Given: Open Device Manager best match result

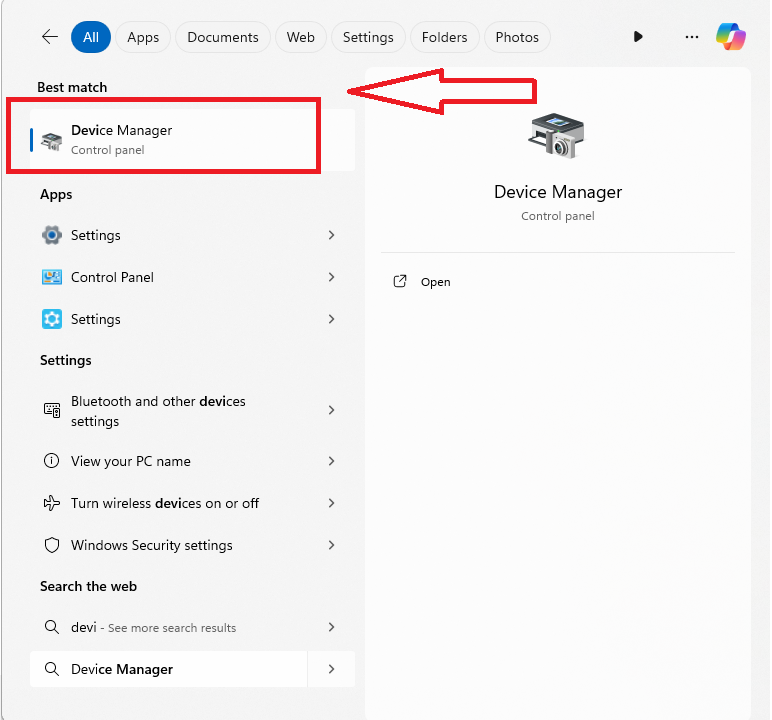Looking at the screenshot, I should [x=193, y=140].
